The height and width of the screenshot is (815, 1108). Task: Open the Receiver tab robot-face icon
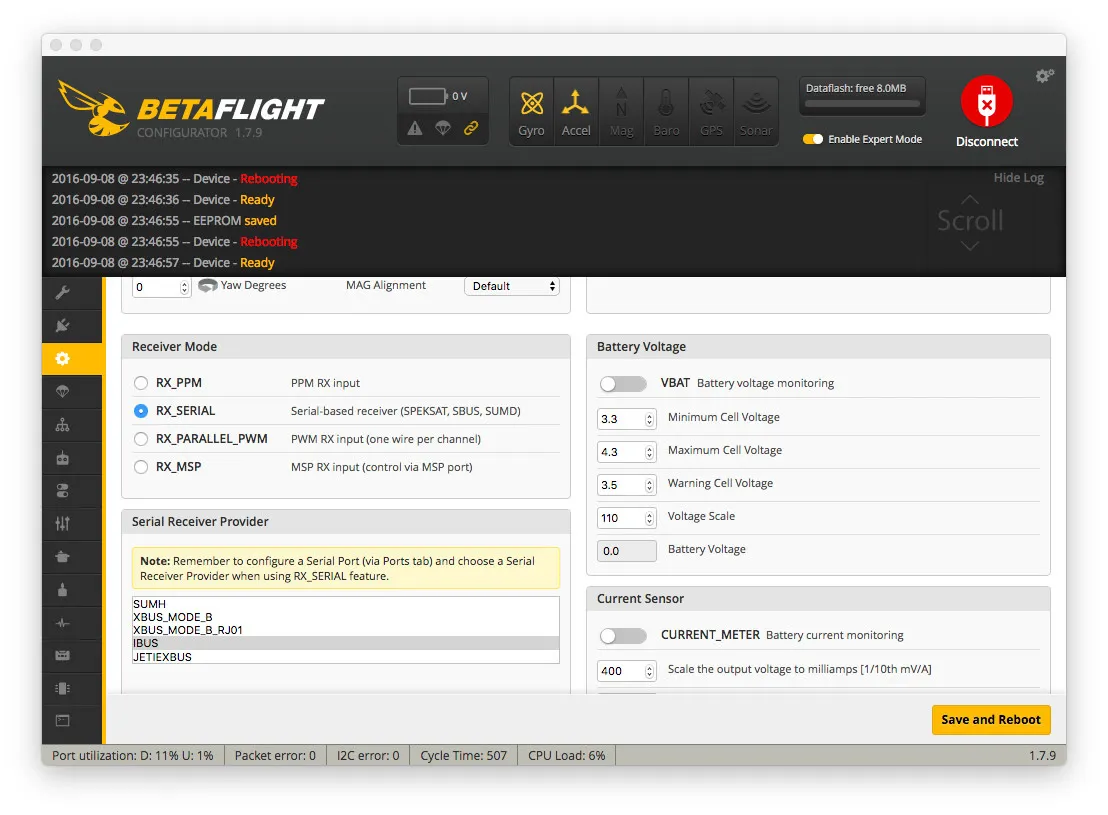[62, 458]
